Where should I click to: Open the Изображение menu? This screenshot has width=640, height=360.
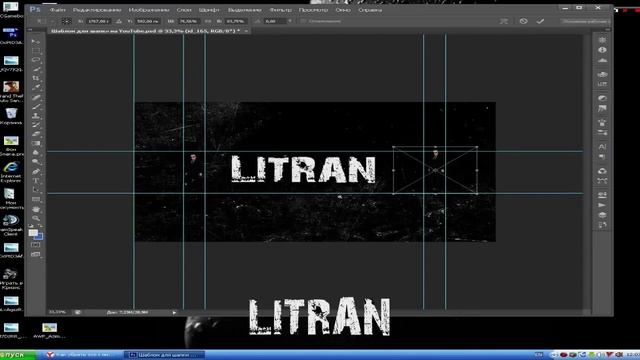[x=149, y=9]
